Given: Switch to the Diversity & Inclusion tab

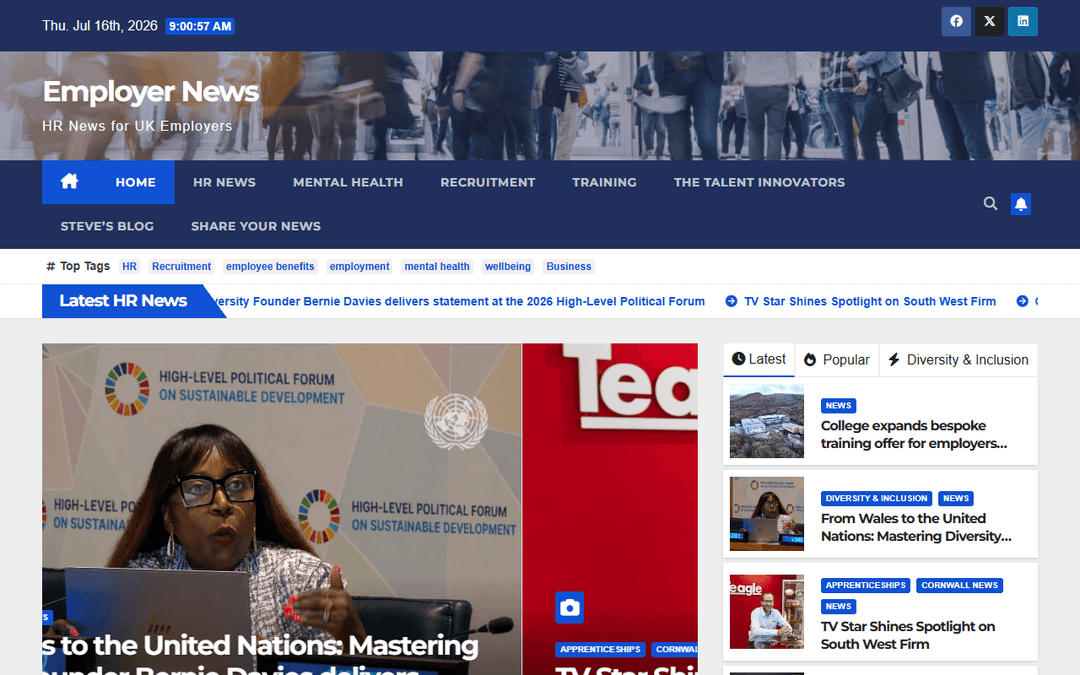Looking at the screenshot, I should [x=958, y=360].
